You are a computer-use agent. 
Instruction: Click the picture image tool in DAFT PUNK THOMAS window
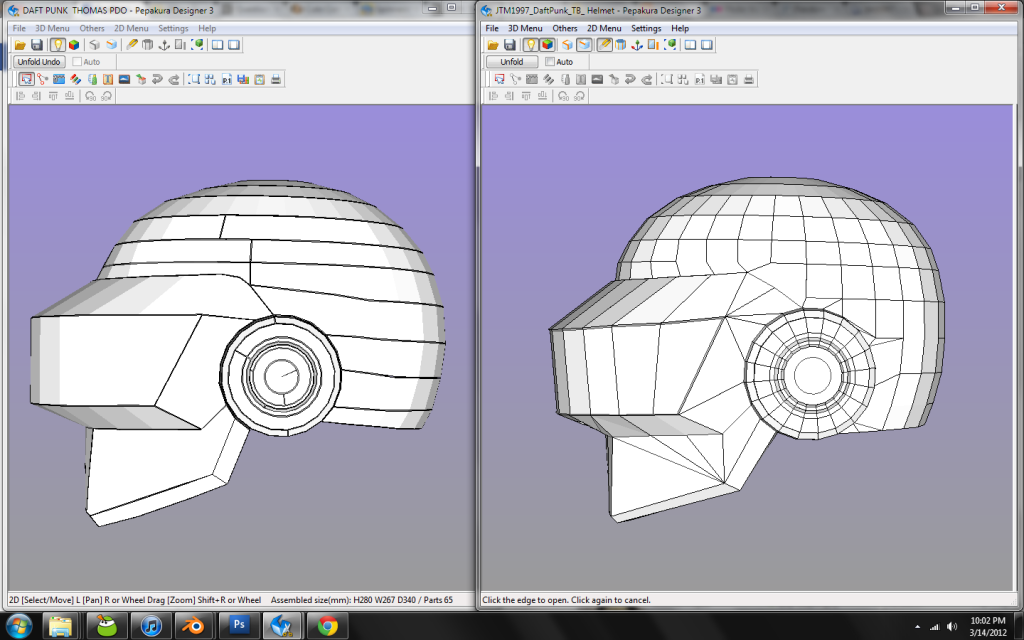(x=124, y=79)
